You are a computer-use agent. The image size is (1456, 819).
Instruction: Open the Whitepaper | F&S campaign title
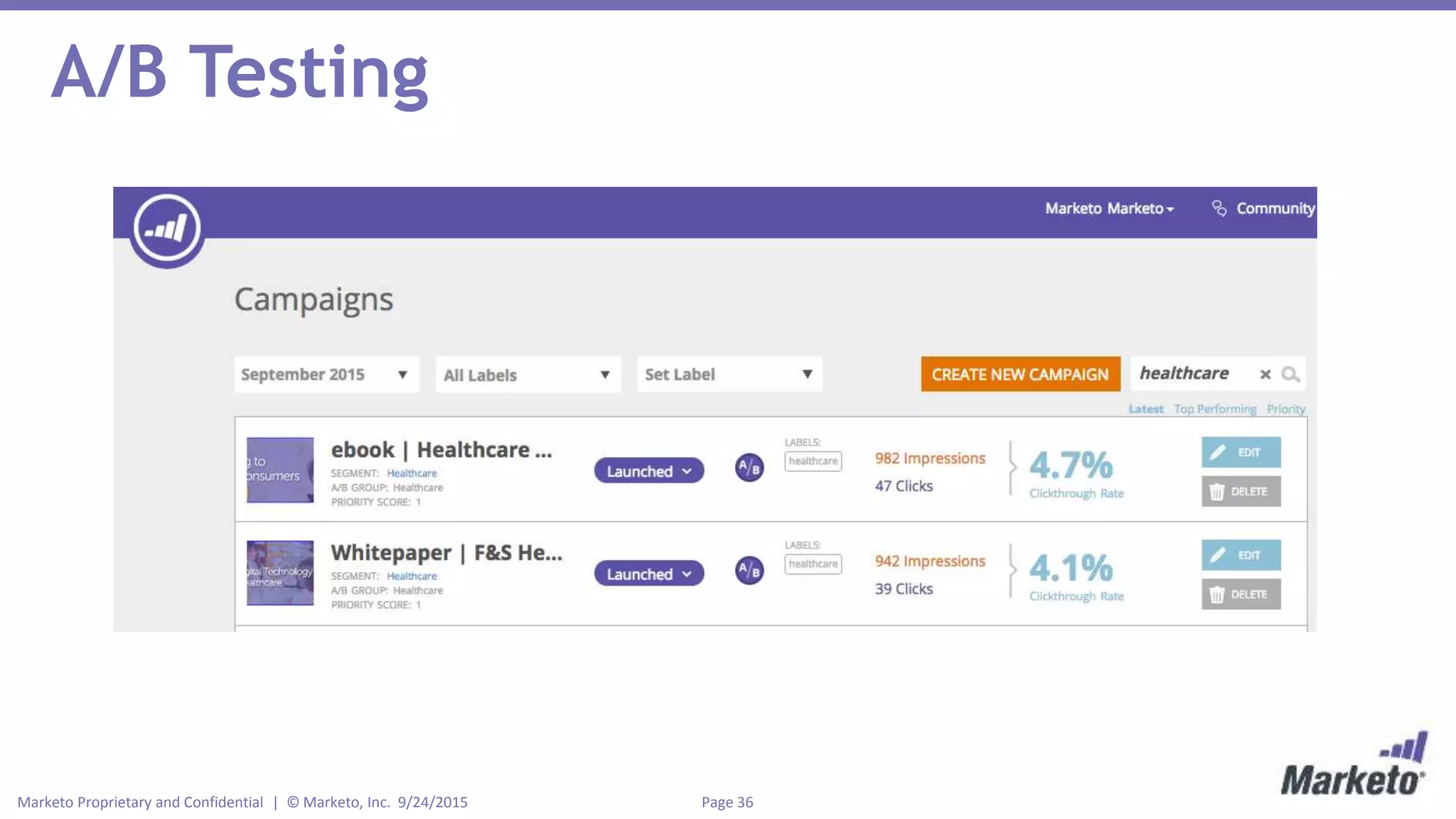446,553
